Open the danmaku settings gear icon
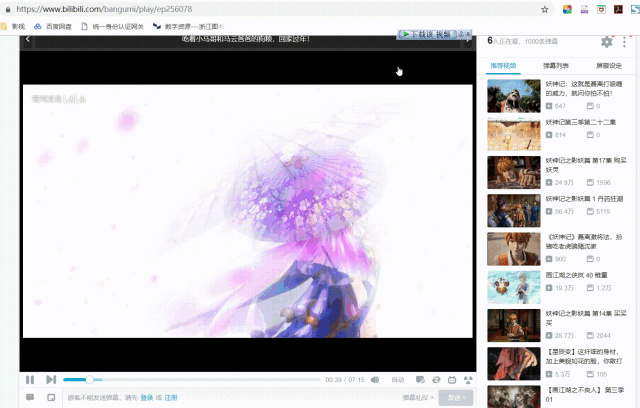The width and height of the screenshot is (640, 408). coord(607,42)
